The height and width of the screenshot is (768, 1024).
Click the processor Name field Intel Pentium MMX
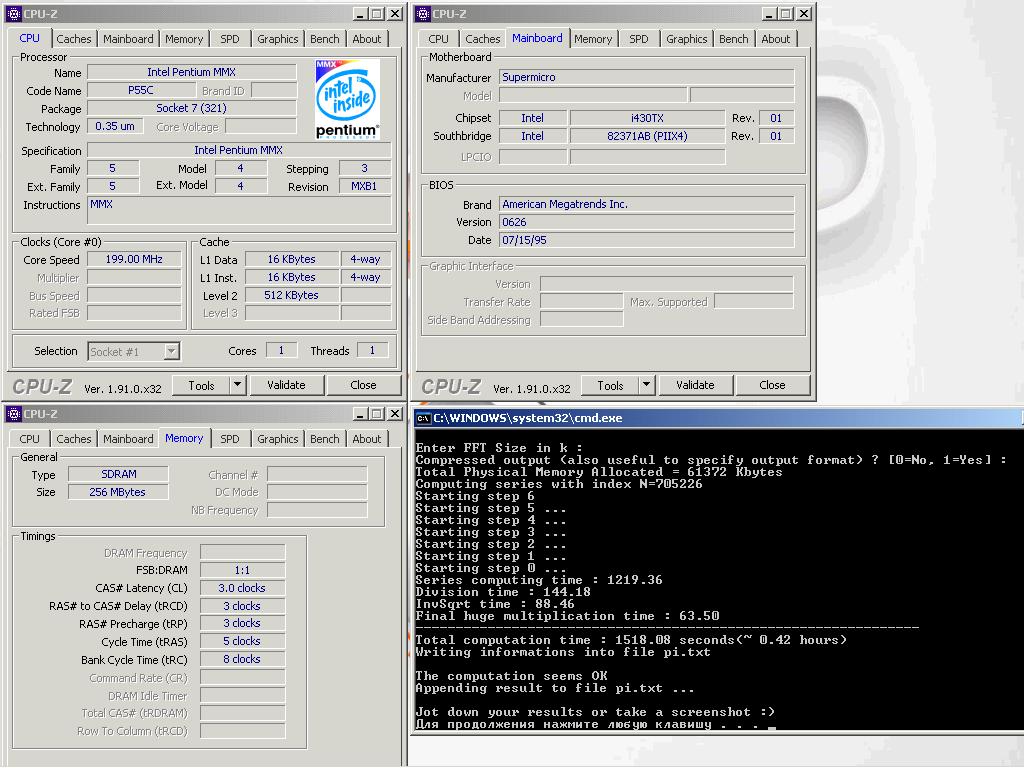coord(191,72)
